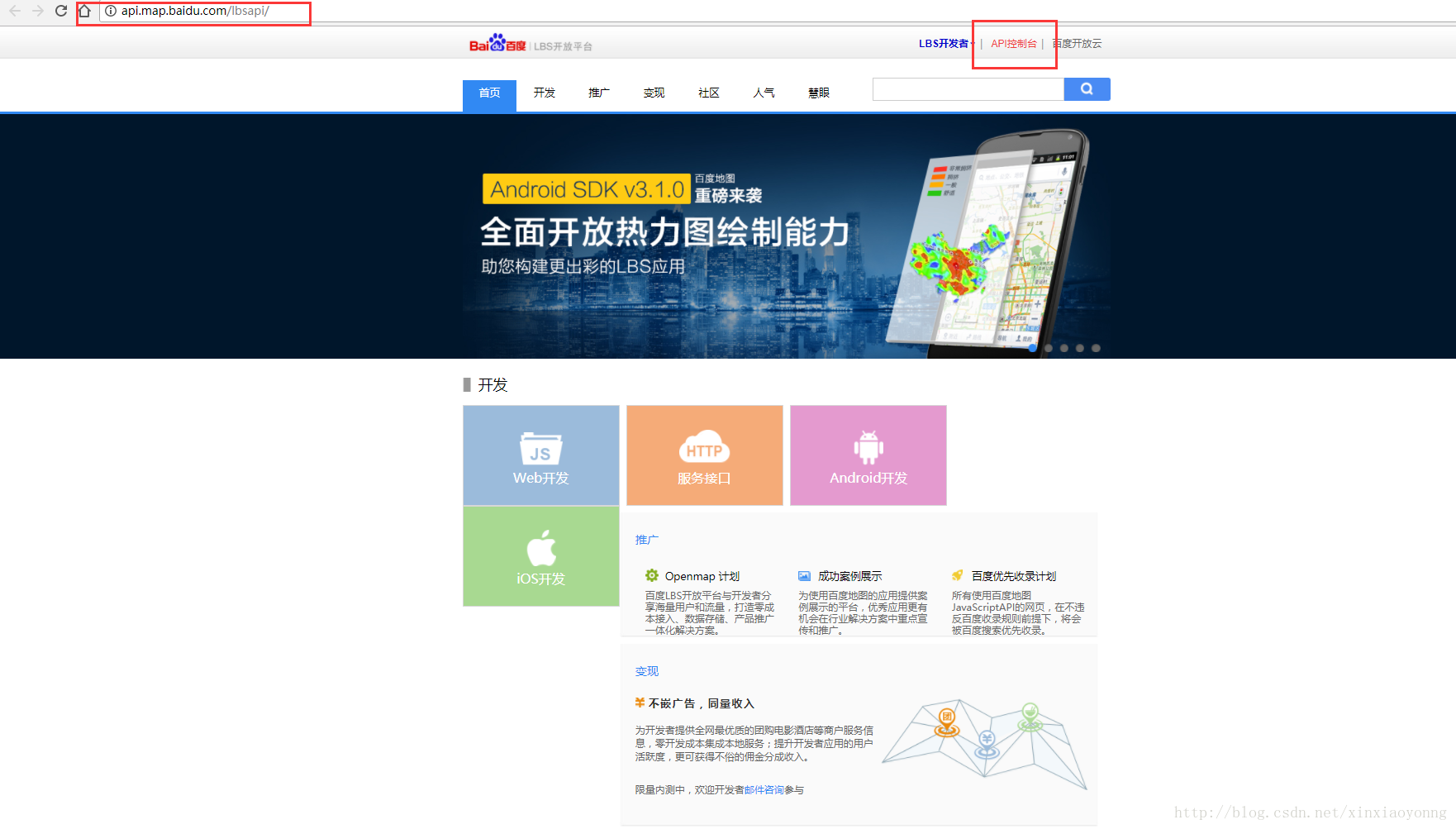The image size is (1456, 829).
Task: Click the yen icon beside 不嵌广告
Action: (x=640, y=703)
